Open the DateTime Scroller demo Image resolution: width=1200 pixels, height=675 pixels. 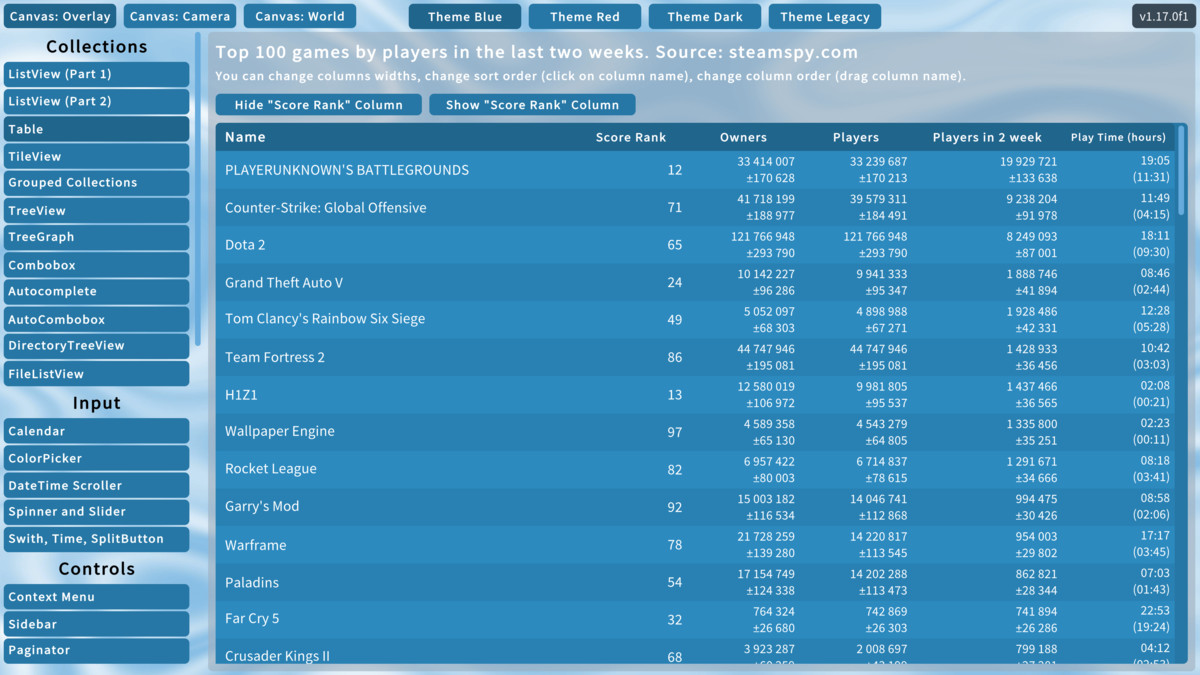pyautogui.click(x=96, y=485)
